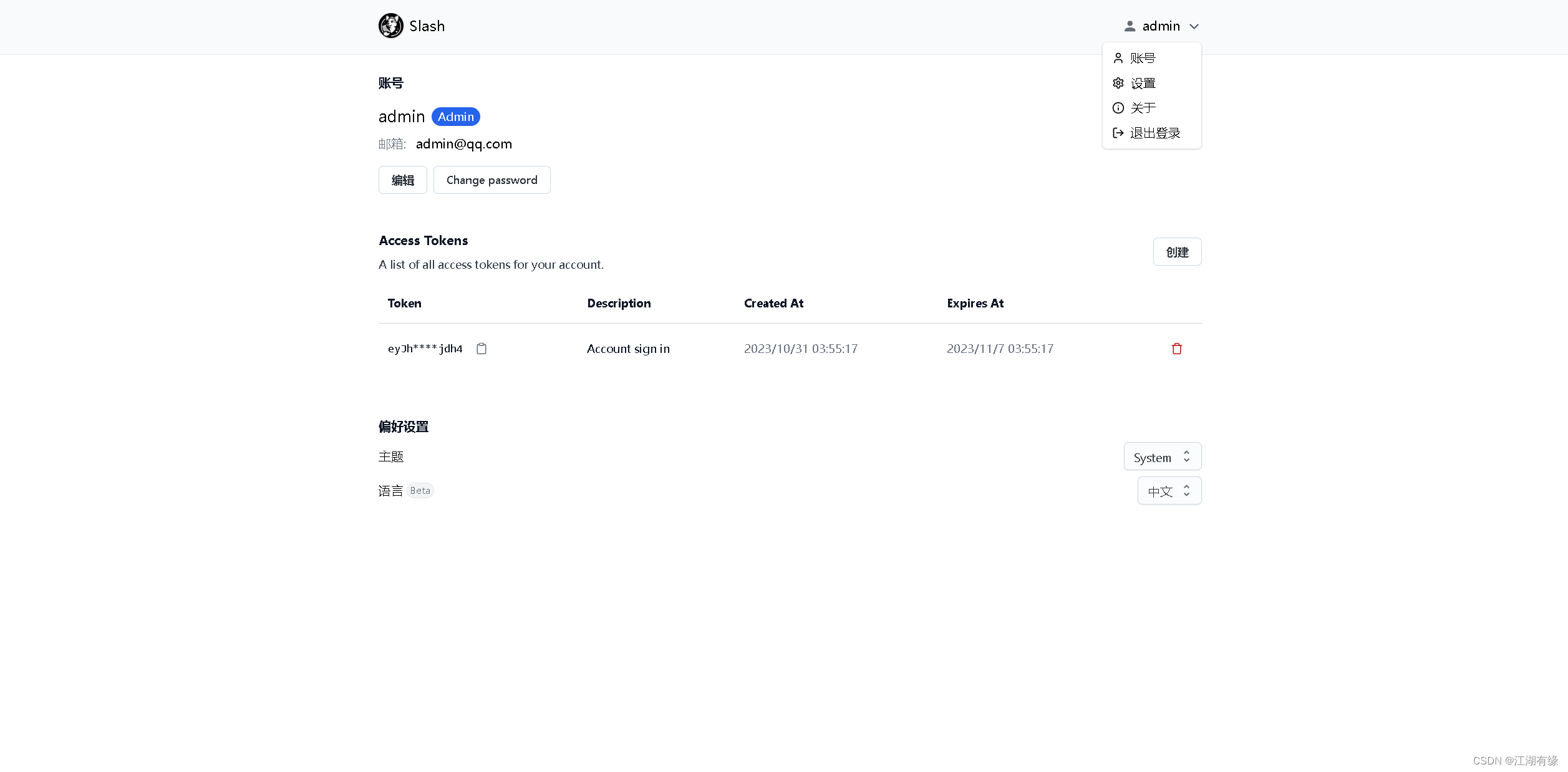
Task: Click the copy icon next to token
Action: point(481,348)
